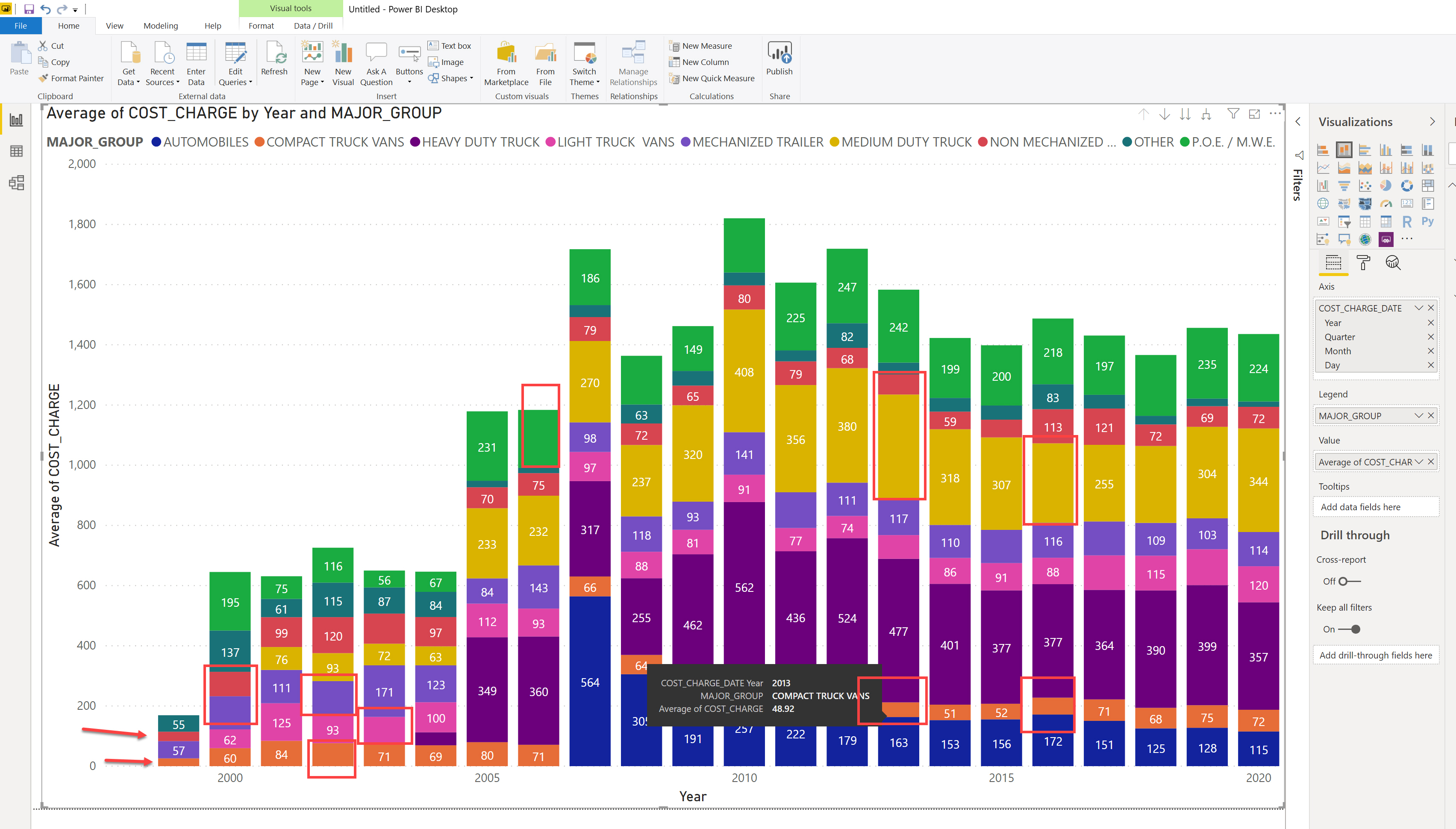Open the Data / Drill tab

[313, 26]
